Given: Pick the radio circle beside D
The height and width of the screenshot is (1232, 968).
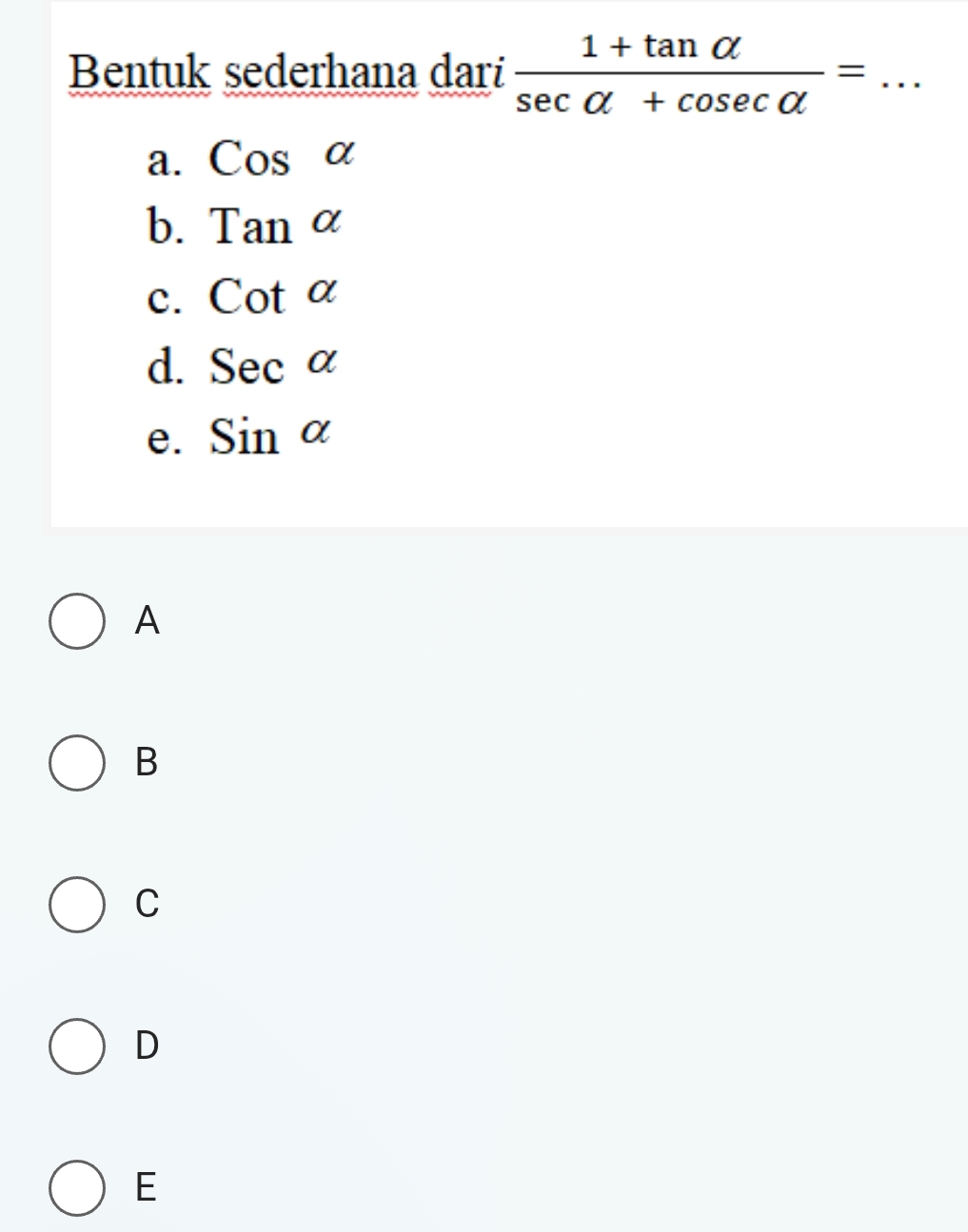Looking at the screenshot, I should (x=76, y=1046).
